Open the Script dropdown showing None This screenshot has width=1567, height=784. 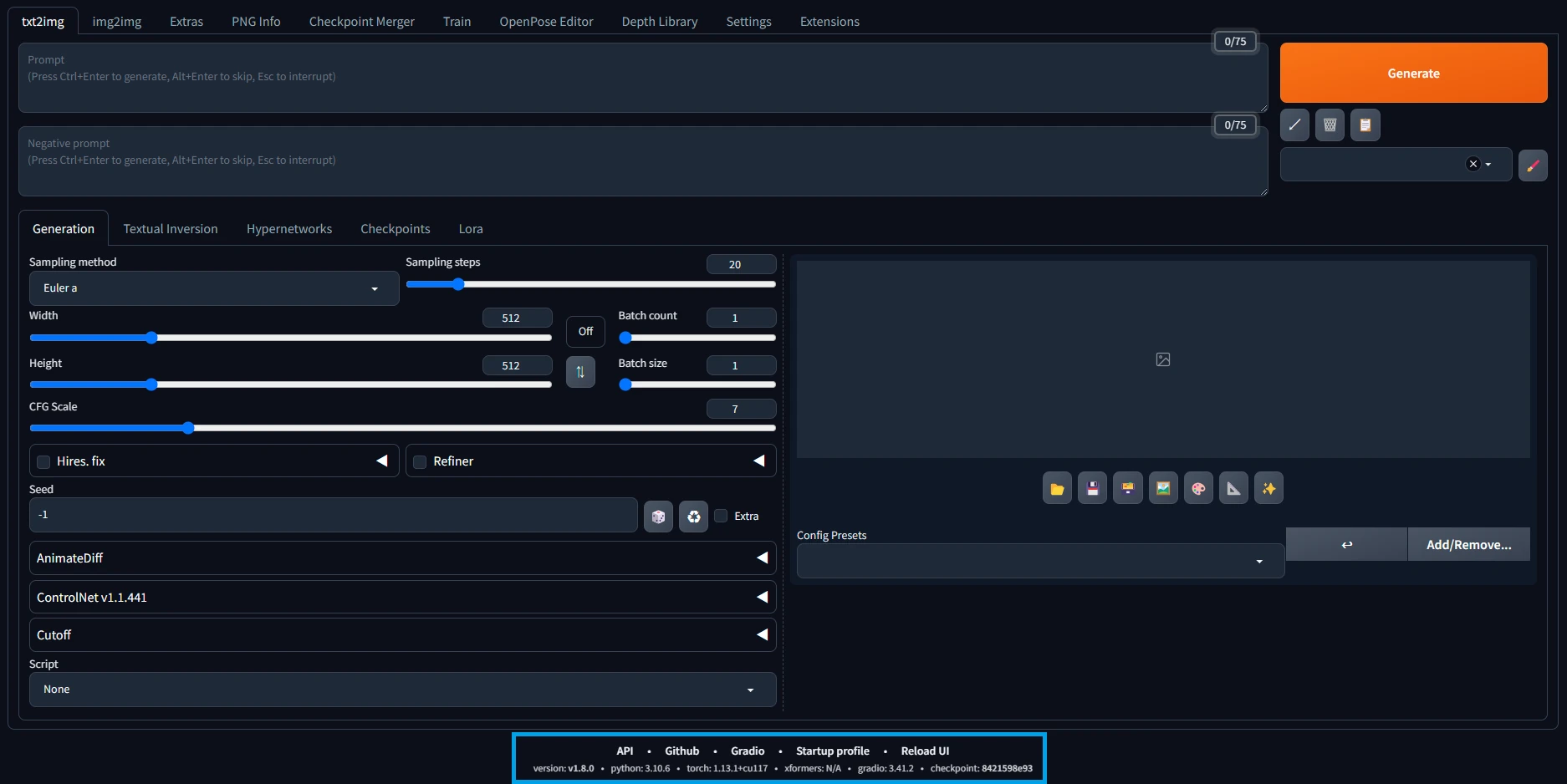(x=402, y=690)
